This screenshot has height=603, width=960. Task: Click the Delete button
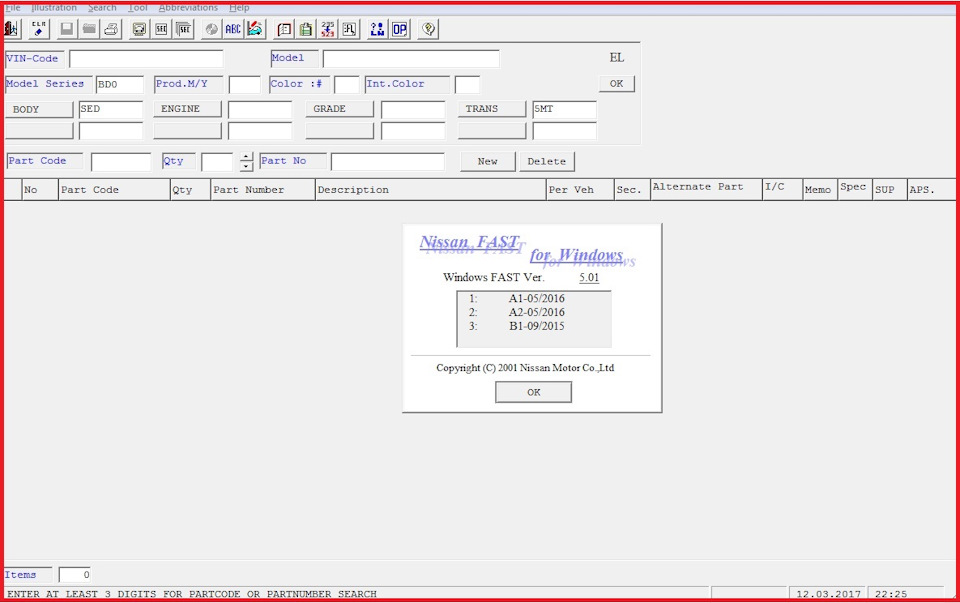[547, 162]
